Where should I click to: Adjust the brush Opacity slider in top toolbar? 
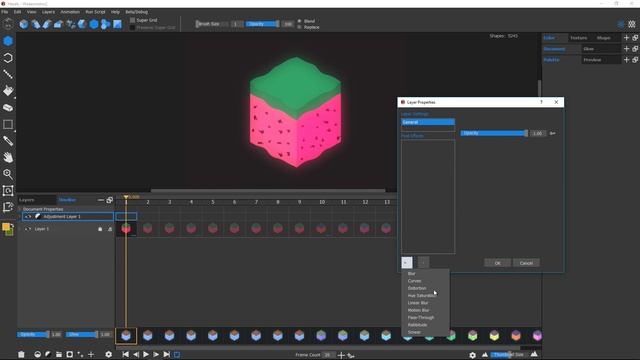(262, 24)
